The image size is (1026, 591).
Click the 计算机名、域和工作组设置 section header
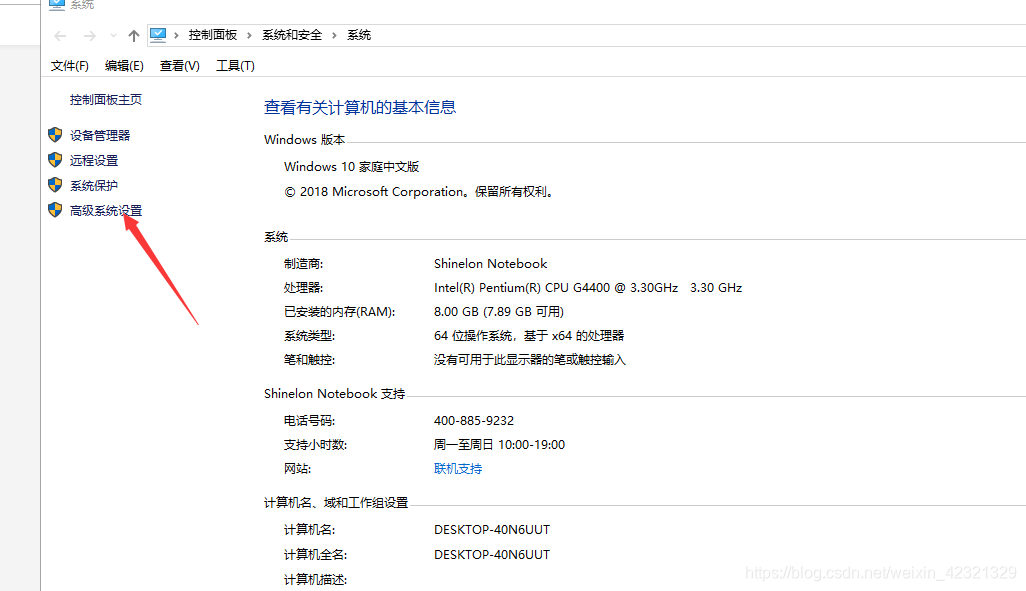(336, 503)
